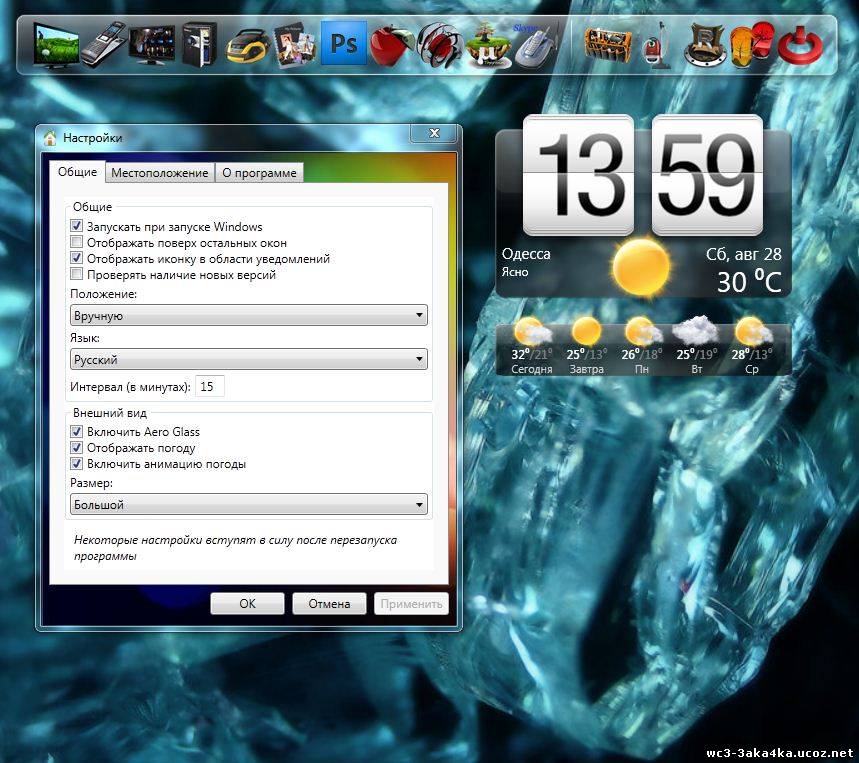The height and width of the screenshot is (763, 859).
Task: Open the vacuum cleaner dock icon
Action: tap(656, 46)
